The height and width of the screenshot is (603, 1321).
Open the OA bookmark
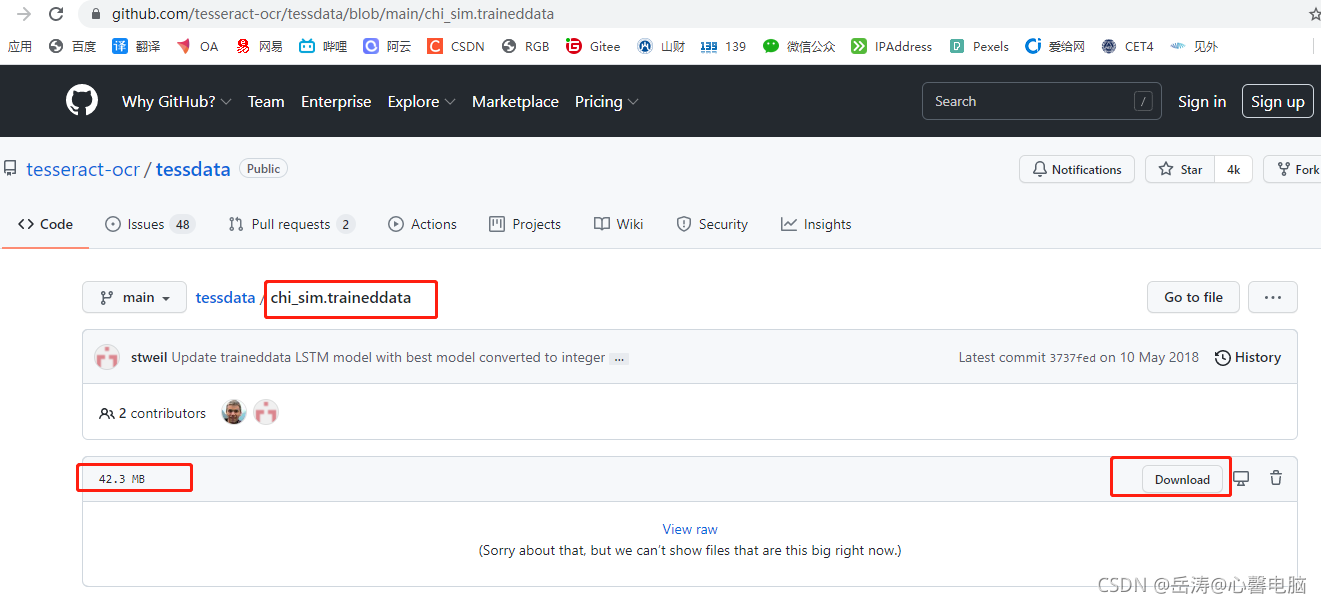197,46
